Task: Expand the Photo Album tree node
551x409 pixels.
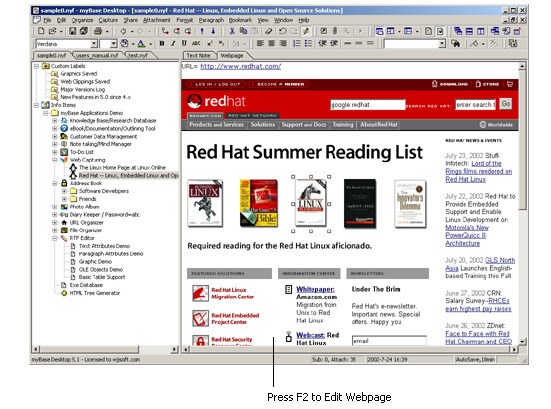Action: click(55, 207)
